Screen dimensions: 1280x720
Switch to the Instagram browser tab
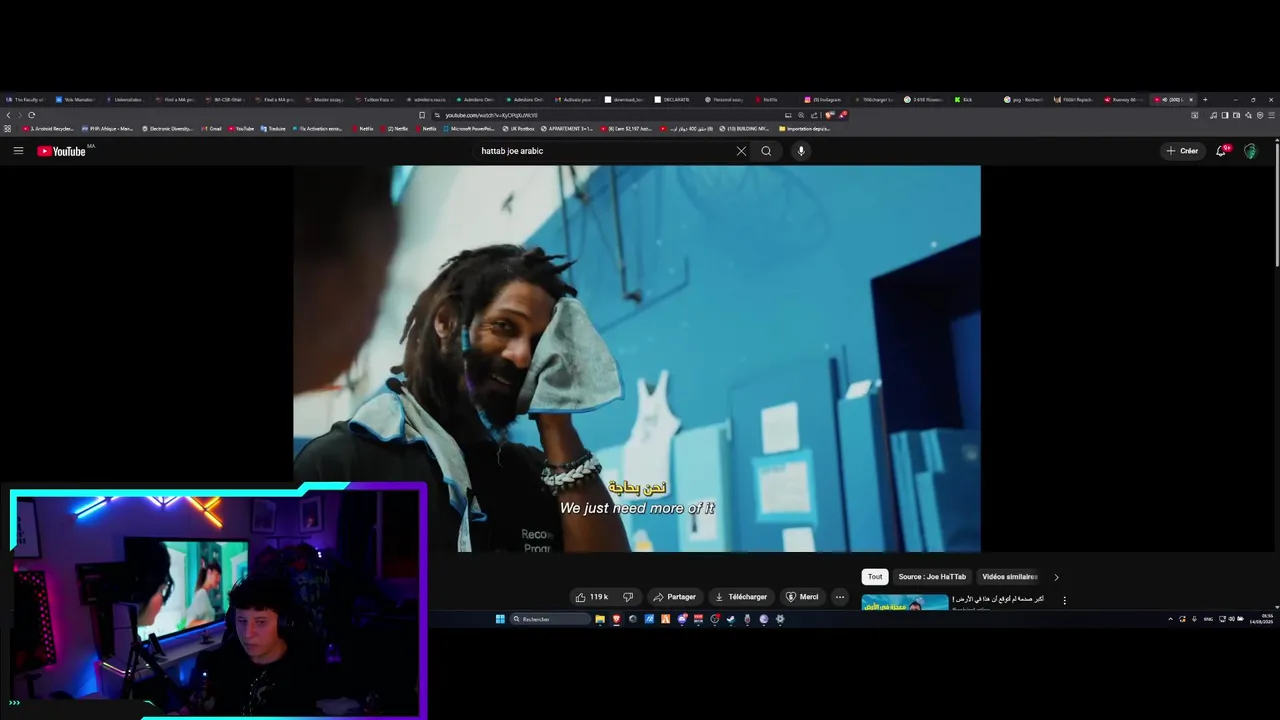coord(825,99)
